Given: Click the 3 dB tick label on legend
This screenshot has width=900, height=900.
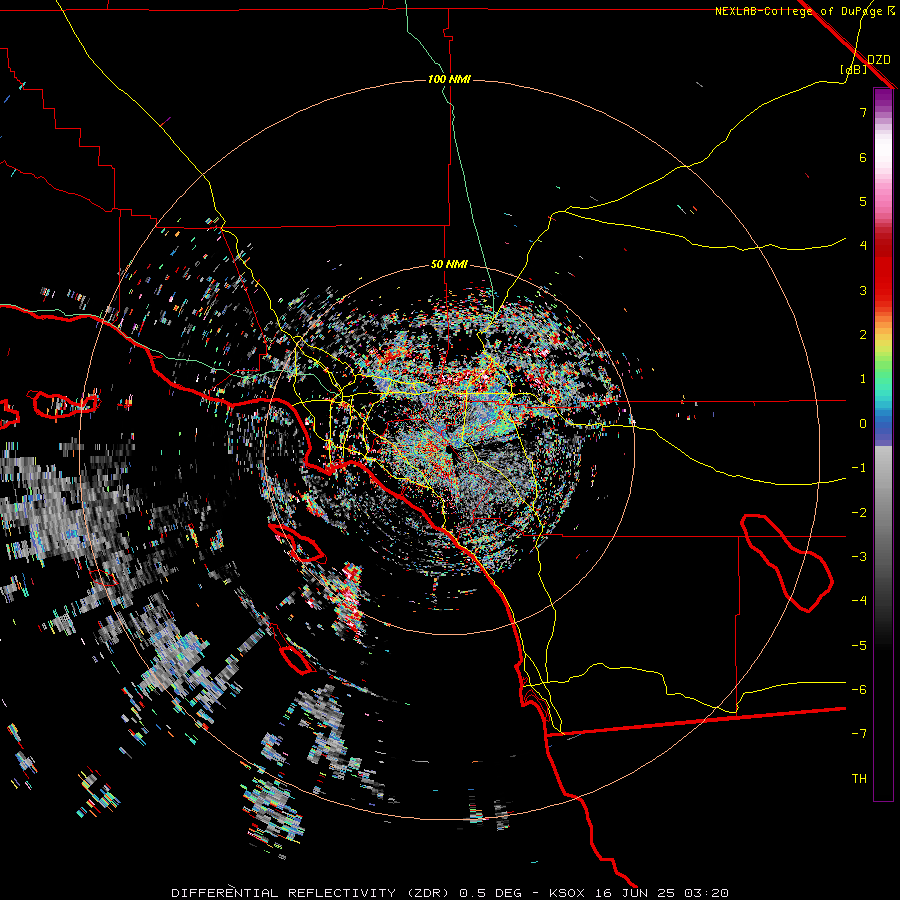Looking at the screenshot, I should [x=863, y=290].
